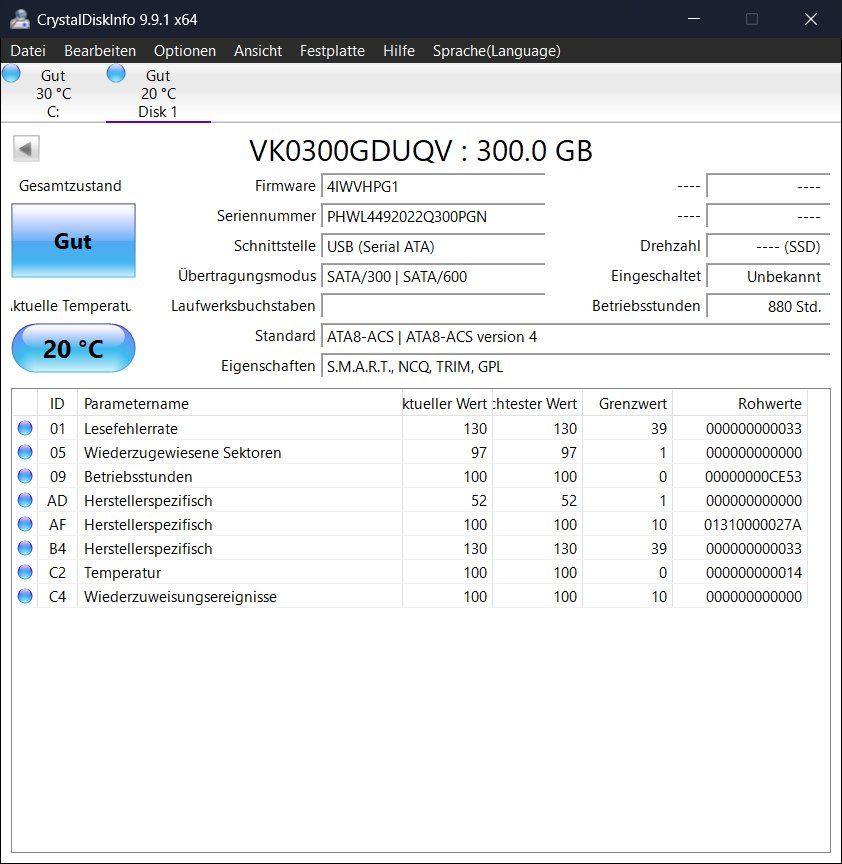Screen dimensions: 842x864
Task: Click the Grenzwert column header
Action: coord(628,403)
